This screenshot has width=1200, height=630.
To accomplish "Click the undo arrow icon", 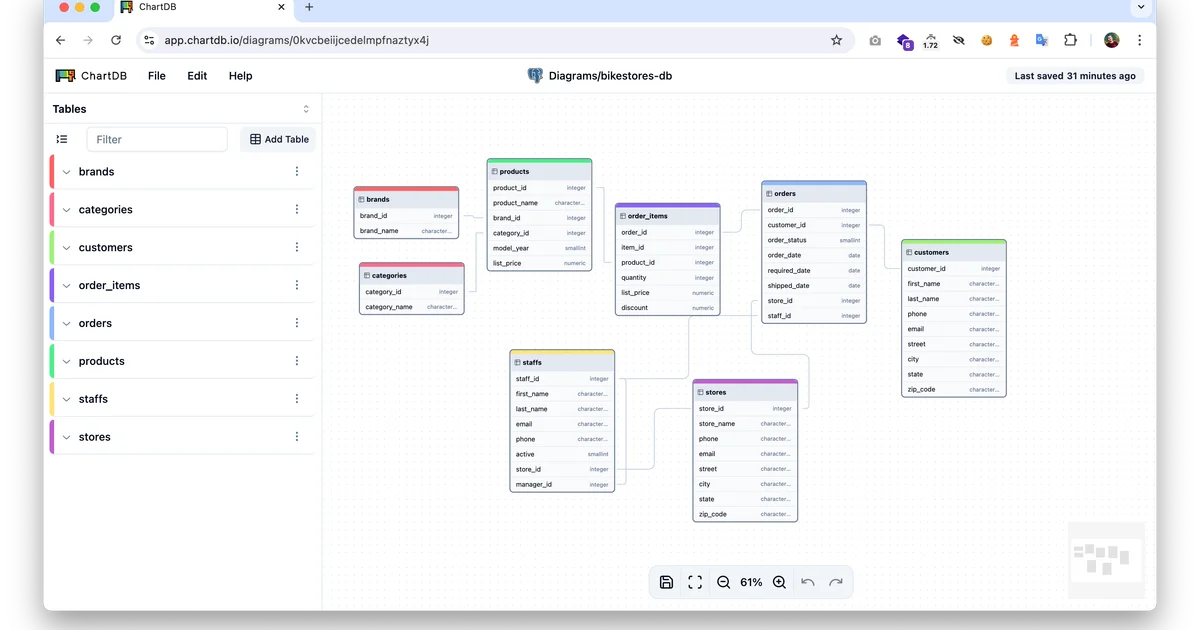I will click(808, 582).
